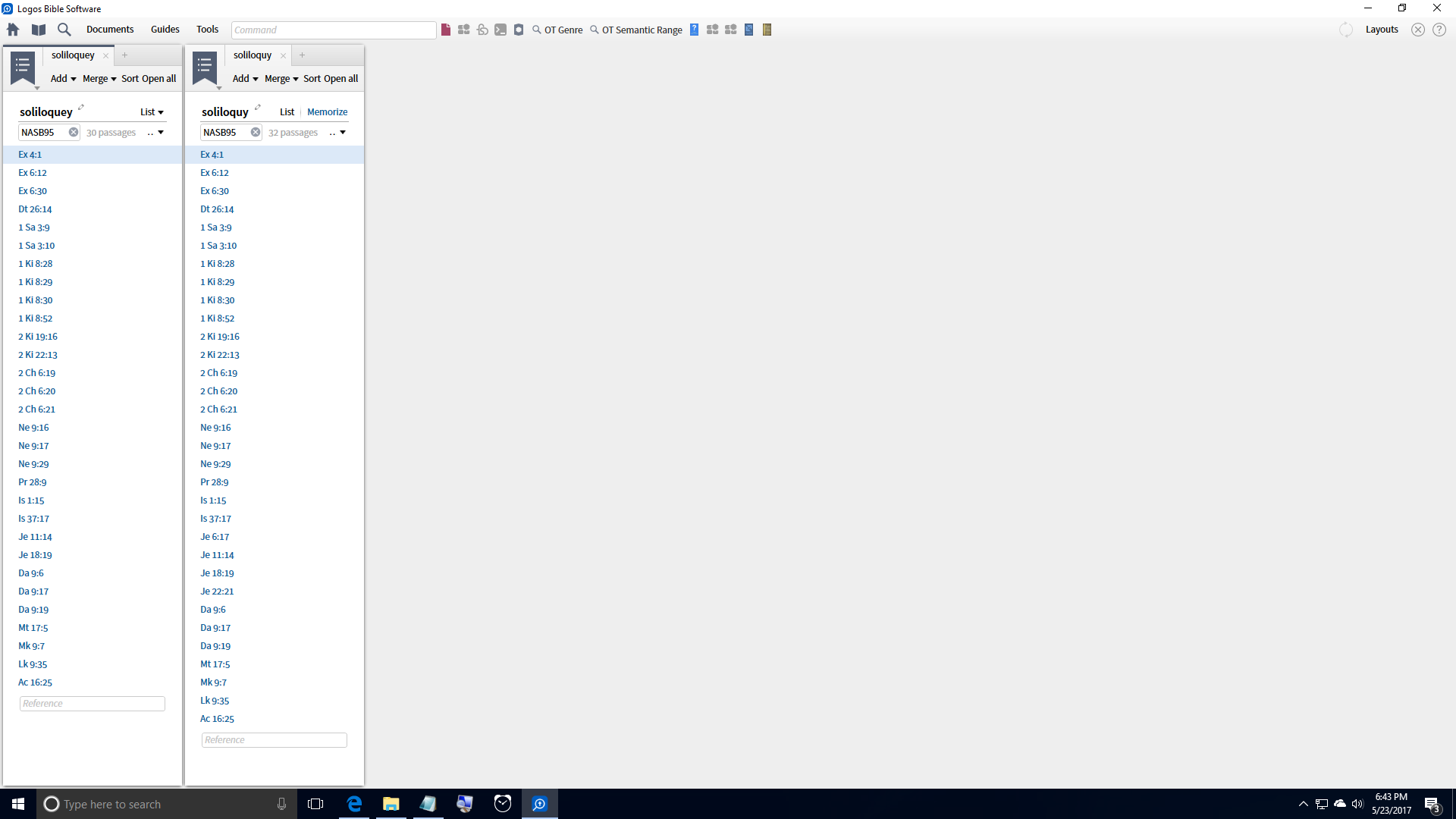Open the Search magnifier icon
The image size is (1456, 819).
click(64, 30)
